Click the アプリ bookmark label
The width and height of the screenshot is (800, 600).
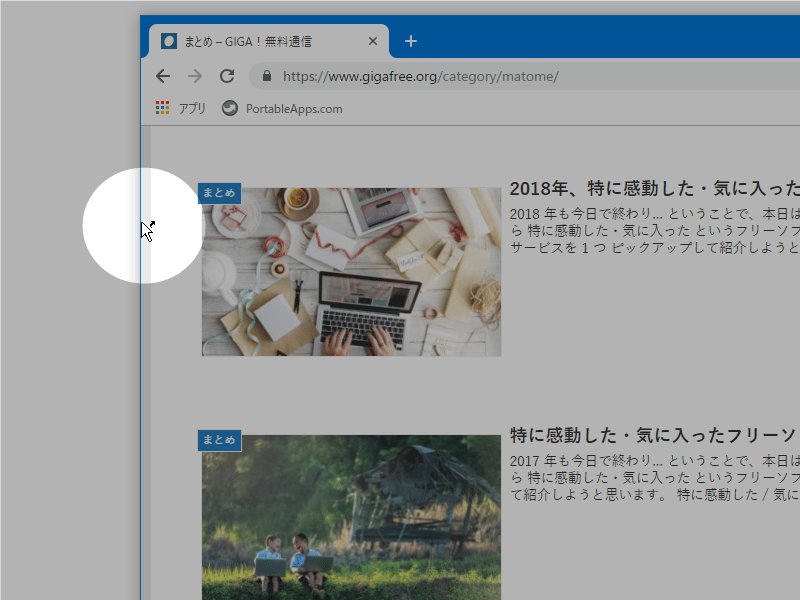(192, 108)
